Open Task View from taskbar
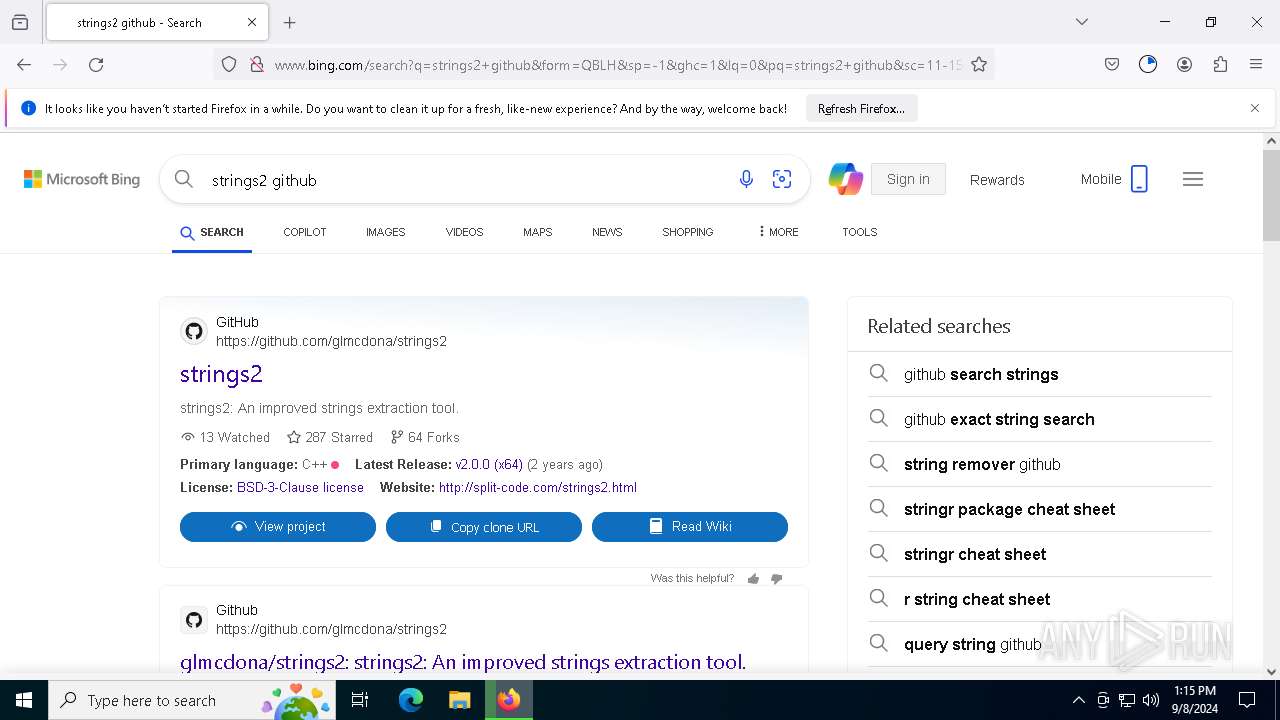Viewport: 1280px width, 720px height. (361, 700)
